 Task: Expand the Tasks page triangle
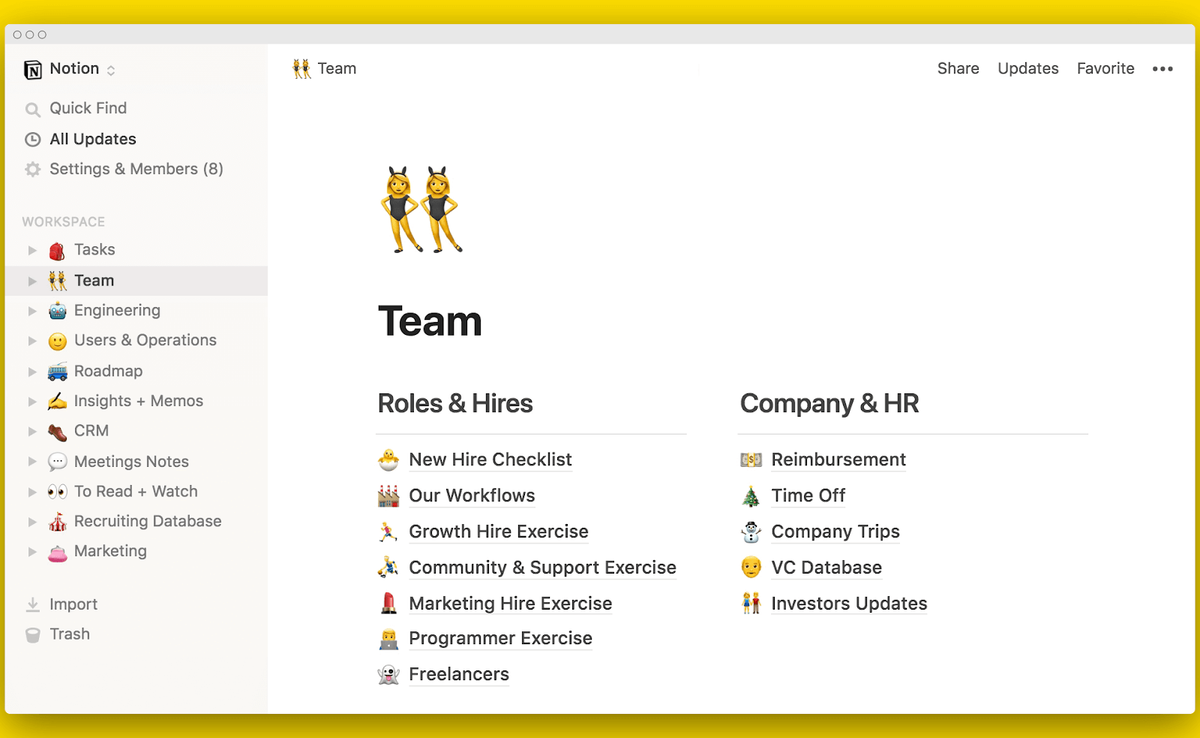[32, 250]
